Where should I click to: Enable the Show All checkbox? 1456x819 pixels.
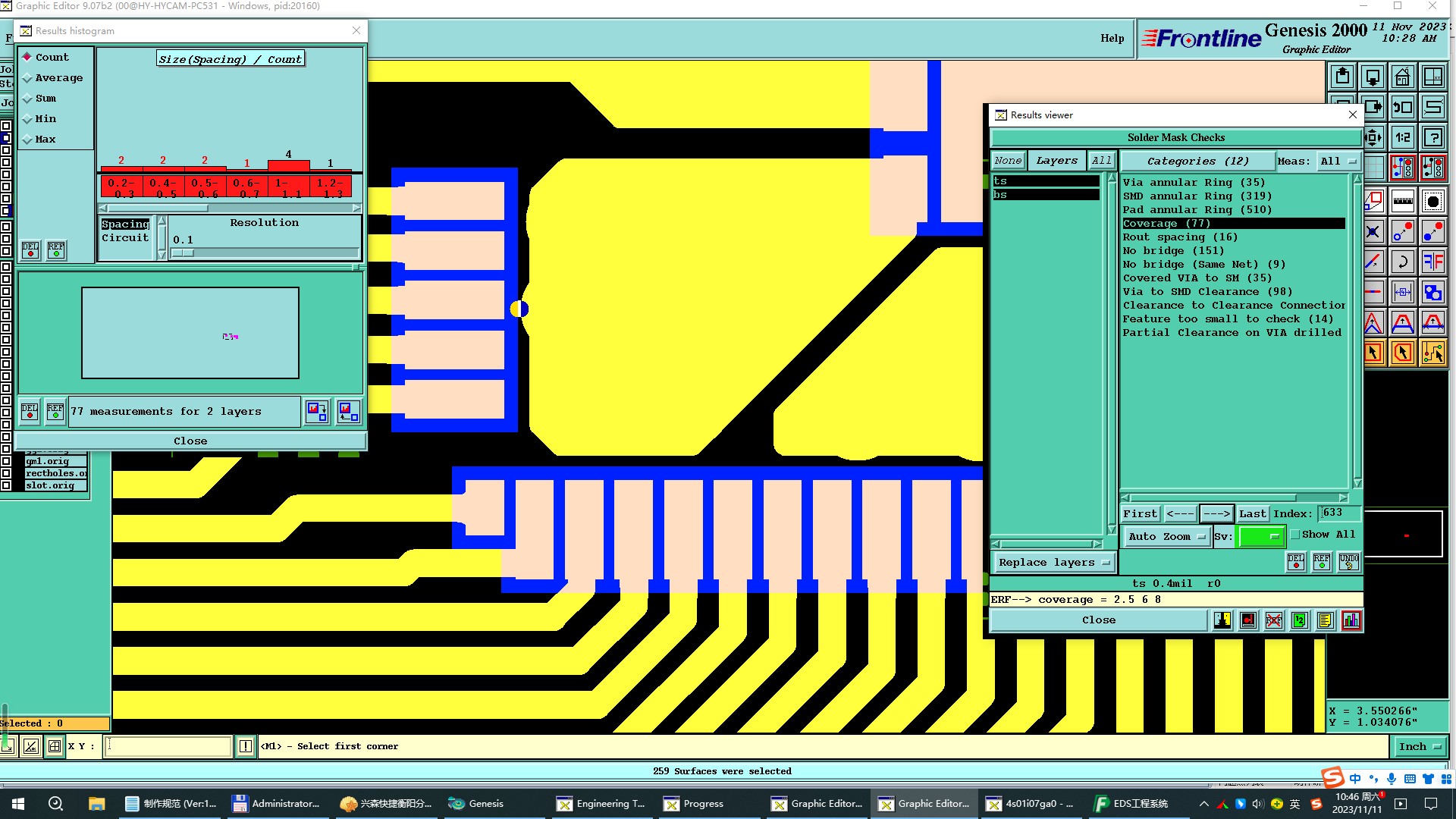[1295, 535]
